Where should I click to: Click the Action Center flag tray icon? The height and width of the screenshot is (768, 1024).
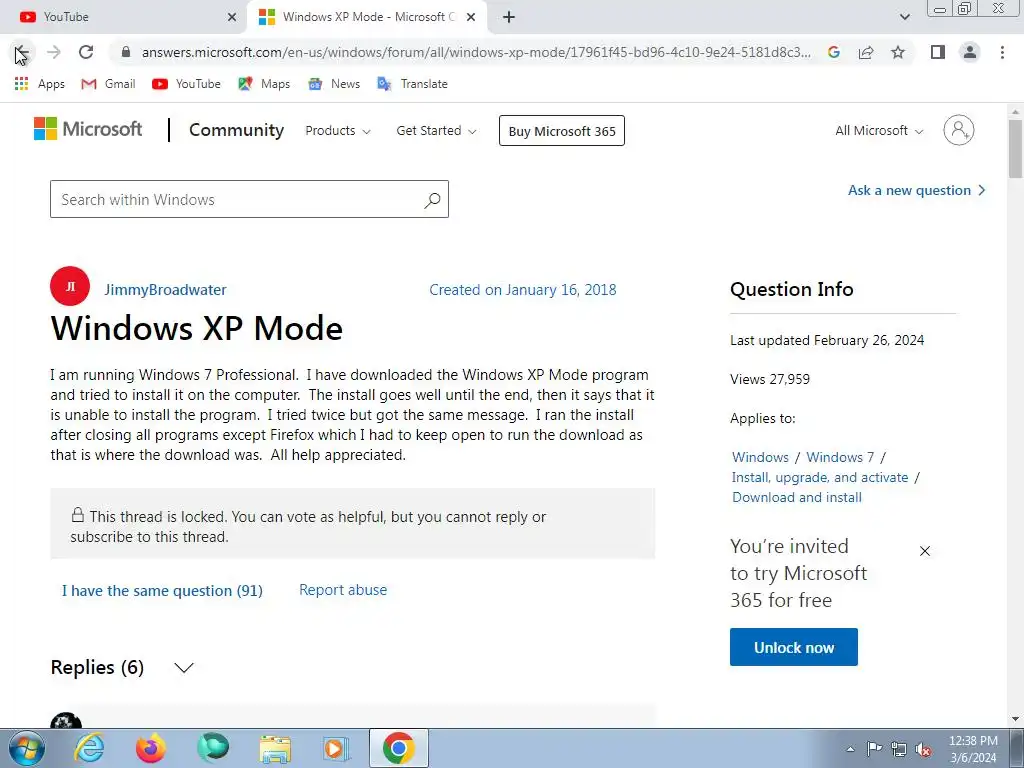(874, 749)
